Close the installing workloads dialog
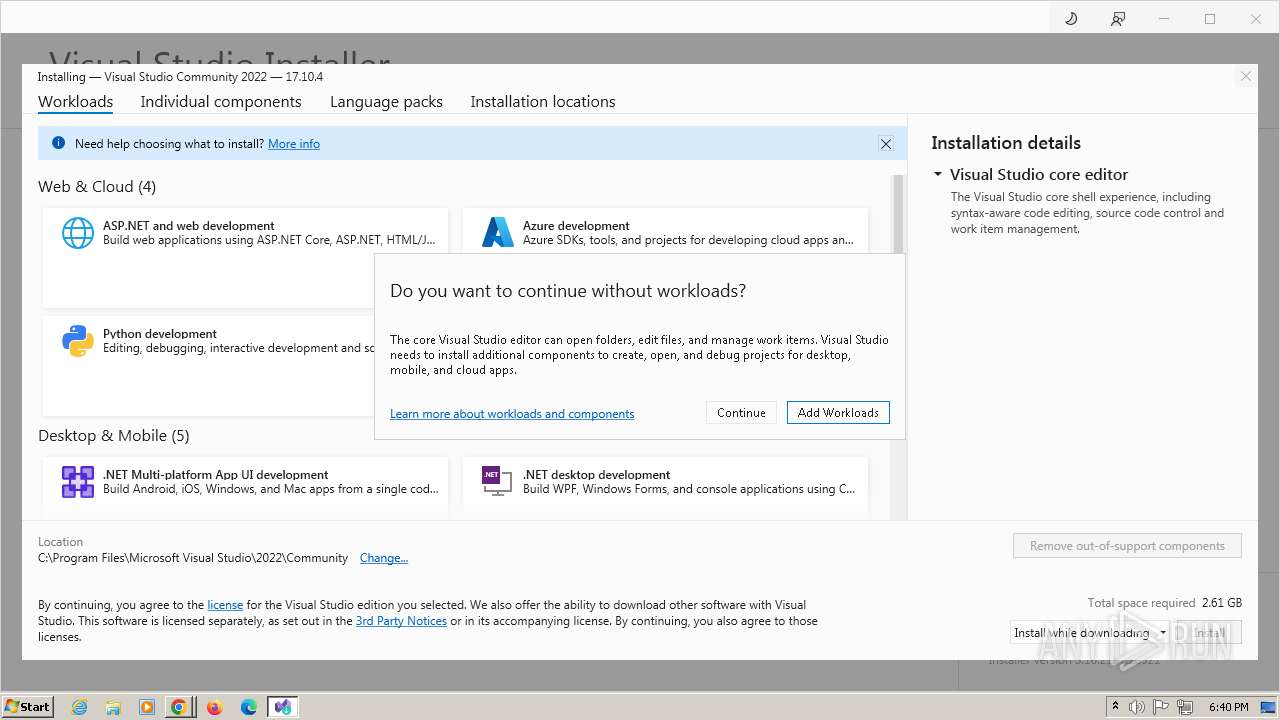 1245,76
